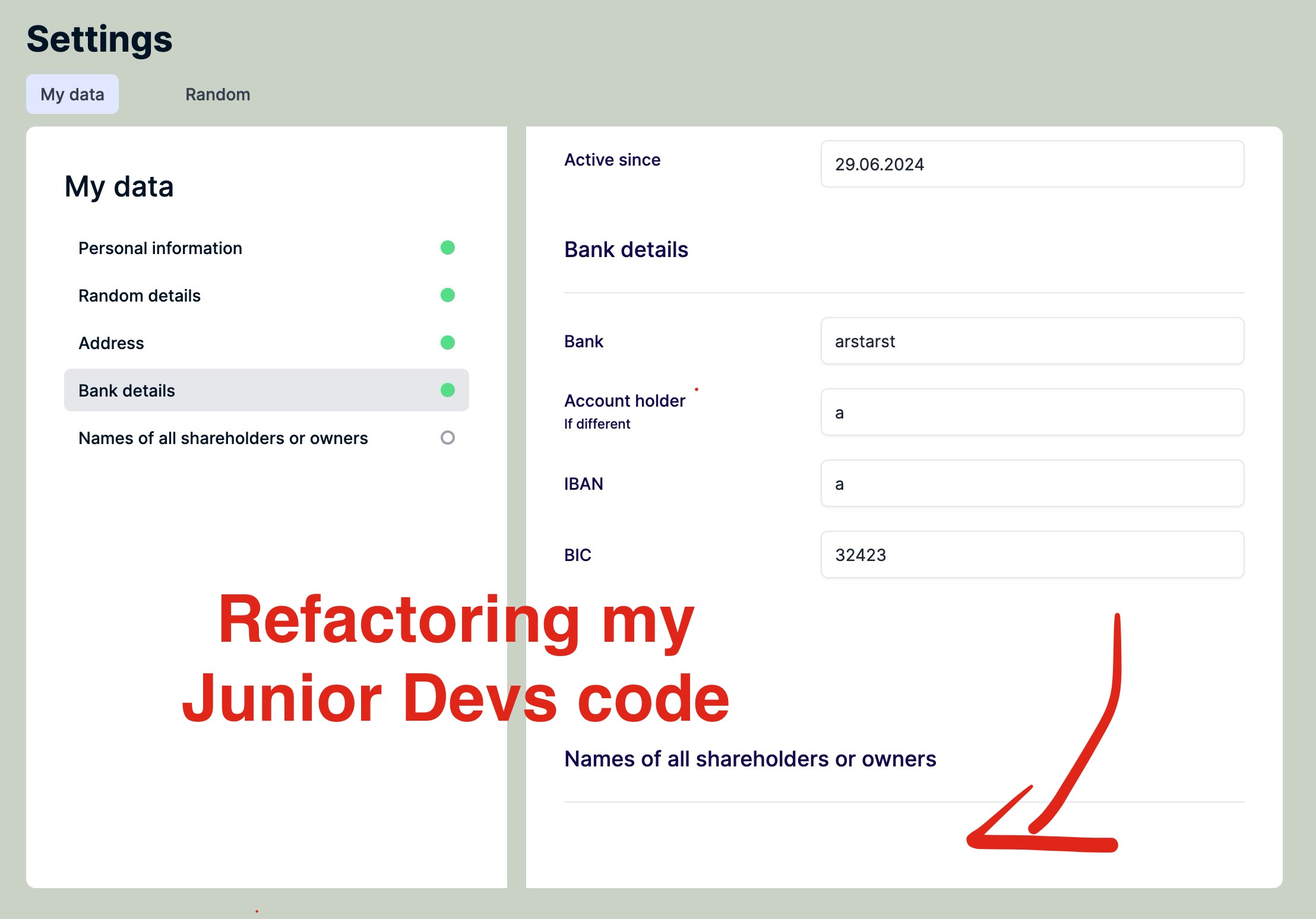Click green status dot beside Personal information
The image size is (1316, 919).
point(448,248)
